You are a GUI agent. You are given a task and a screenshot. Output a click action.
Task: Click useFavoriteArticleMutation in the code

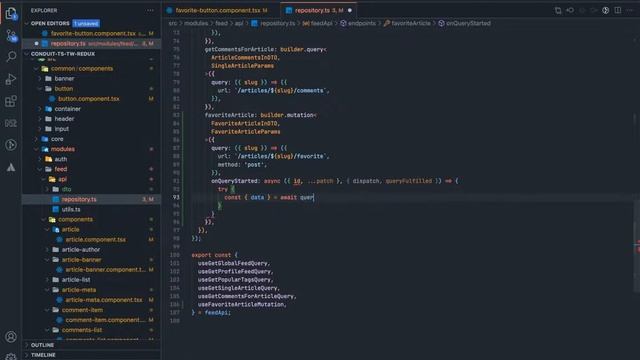point(241,304)
